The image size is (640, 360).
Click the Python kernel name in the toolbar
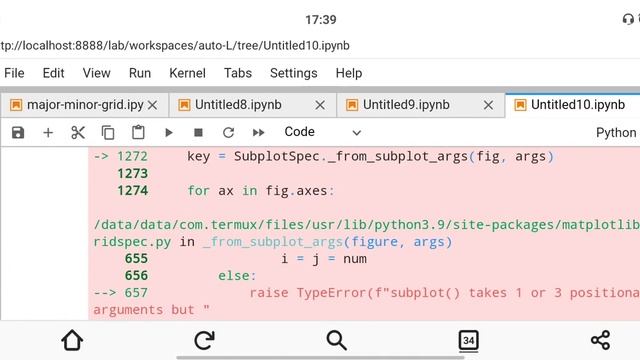point(616,133)
